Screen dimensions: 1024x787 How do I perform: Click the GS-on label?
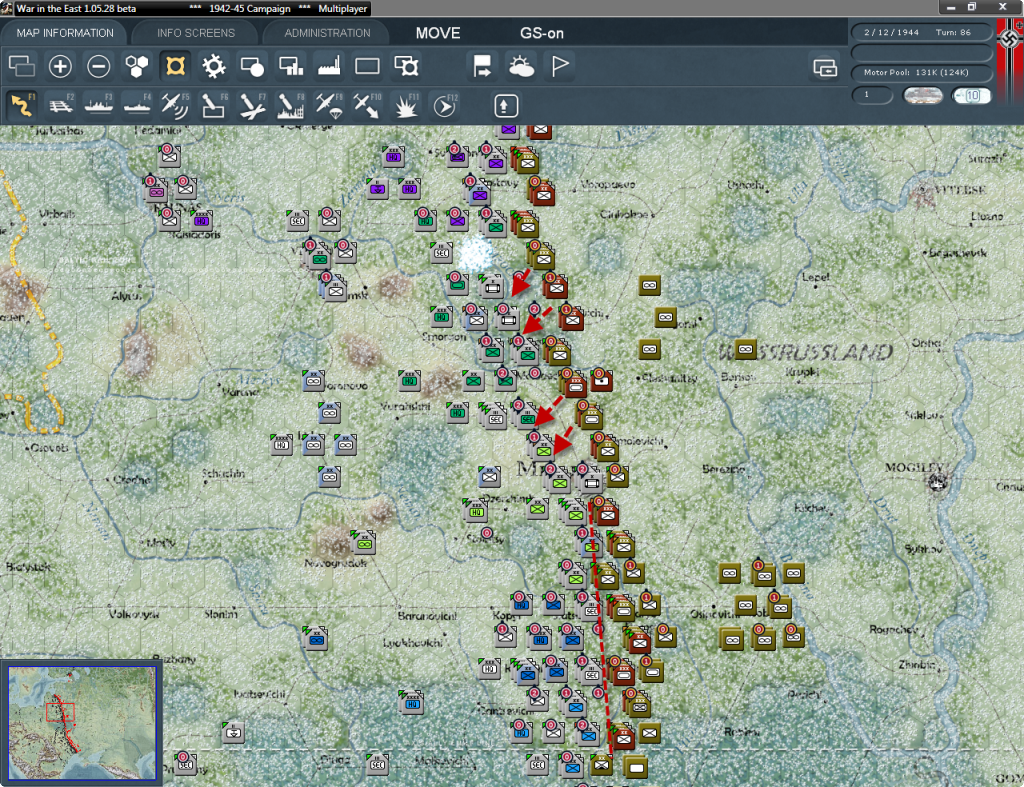point(541,33)
